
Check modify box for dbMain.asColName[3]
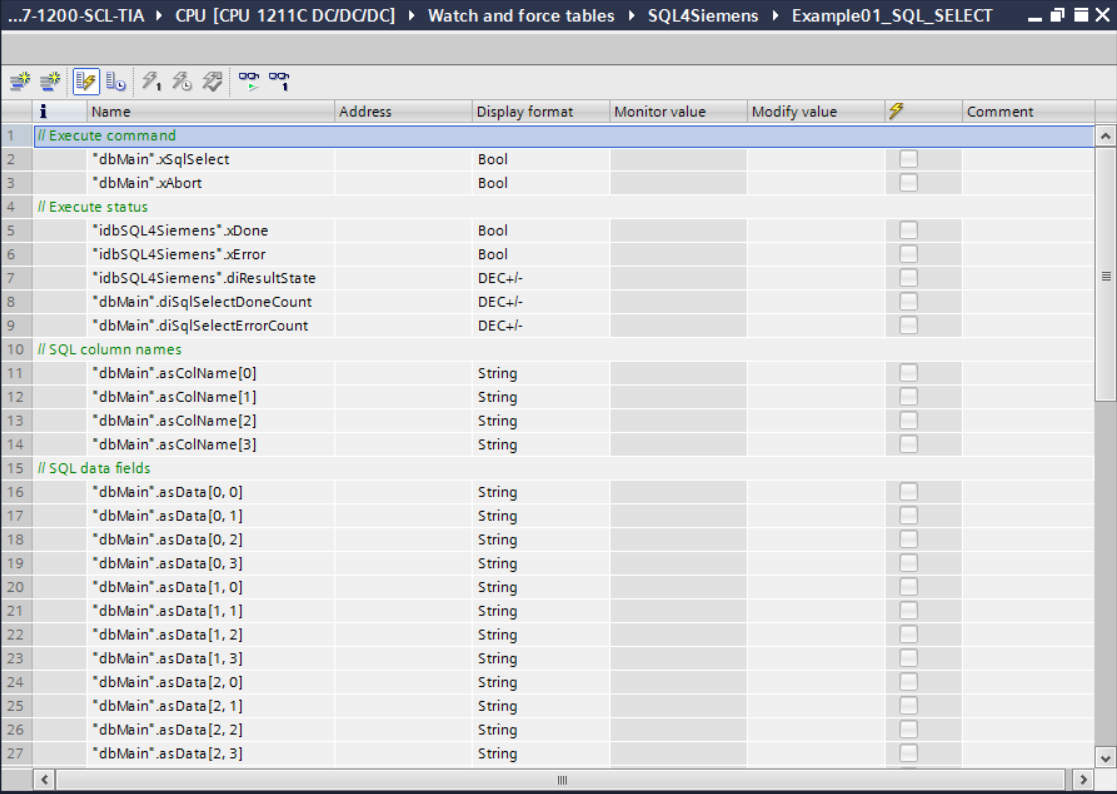(908, 444)
